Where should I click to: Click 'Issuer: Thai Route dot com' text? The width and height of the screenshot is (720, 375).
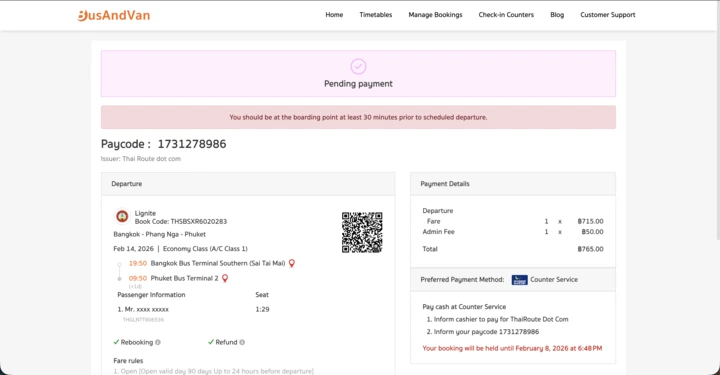(x=141, y=159)
